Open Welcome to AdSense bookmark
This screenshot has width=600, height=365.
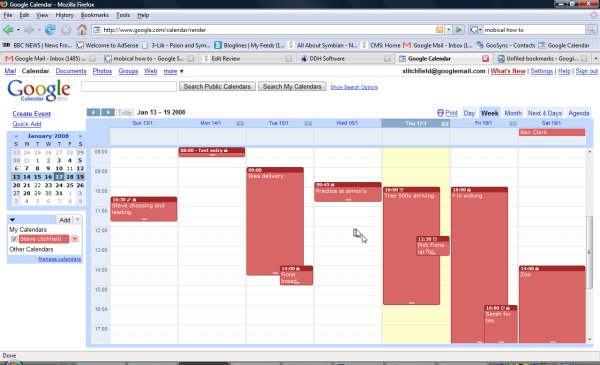108,45
